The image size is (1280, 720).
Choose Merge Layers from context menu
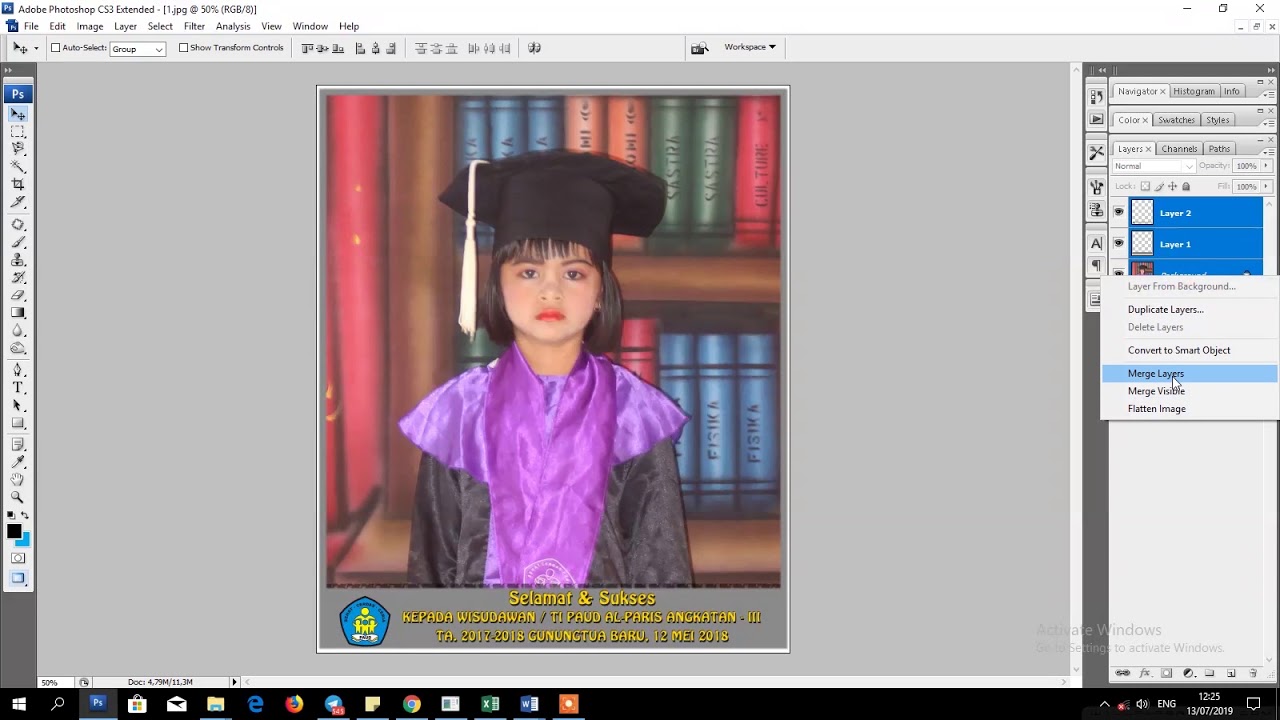[x=1189, y=374]
